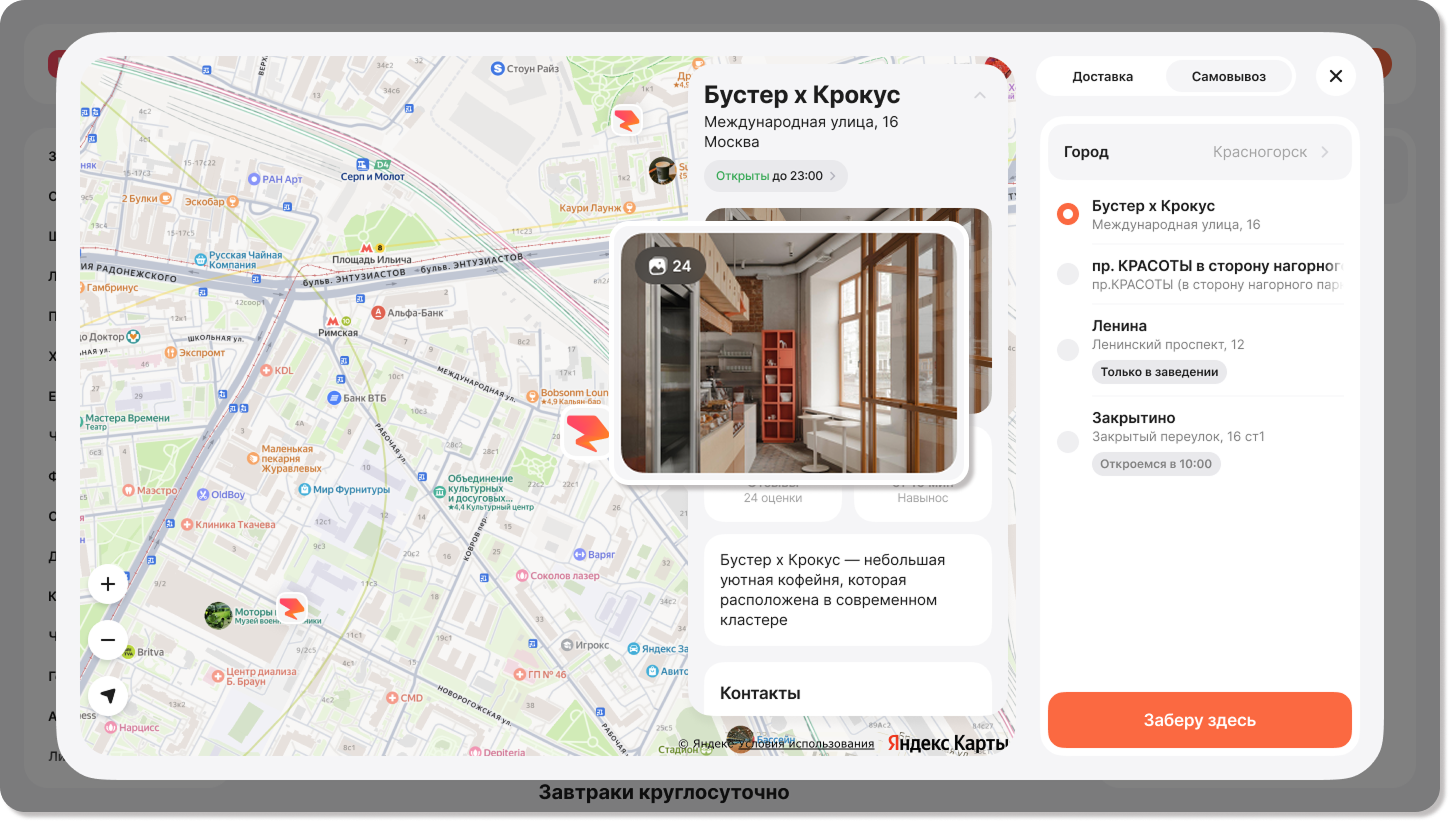Switch to the Доставка tab
1449x821 pixels.
pos(1102,76)
